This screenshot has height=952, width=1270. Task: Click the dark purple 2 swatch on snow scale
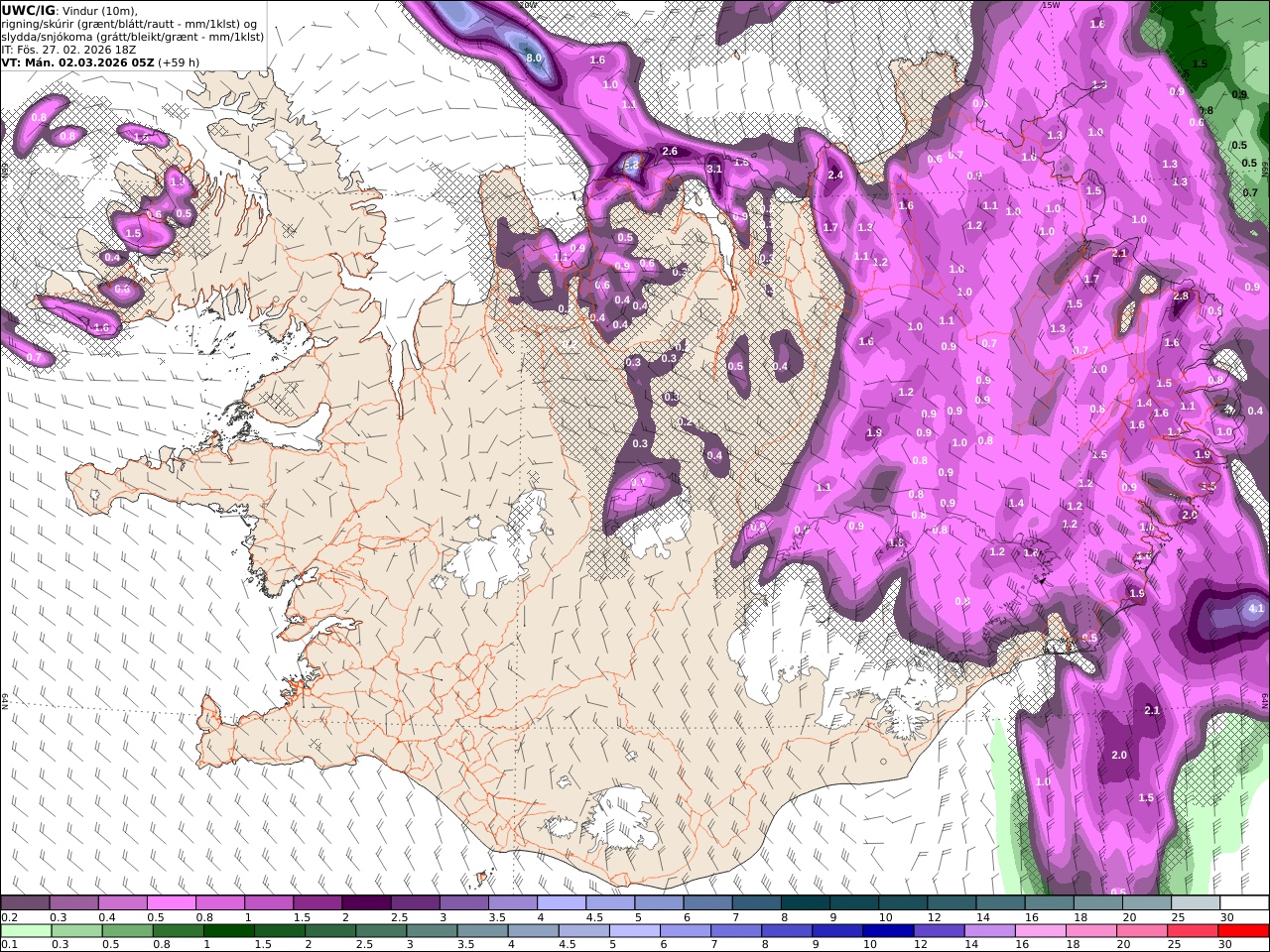click(365, 902)
